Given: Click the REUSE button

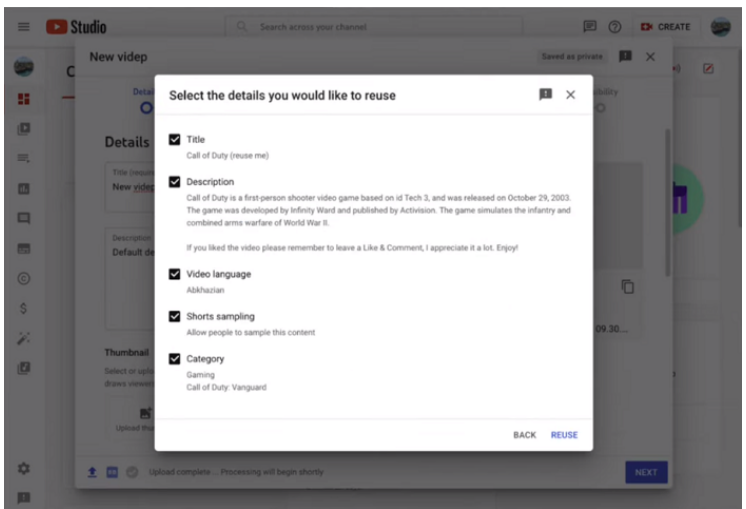Looking at the screenshot, I should (564, 435).
